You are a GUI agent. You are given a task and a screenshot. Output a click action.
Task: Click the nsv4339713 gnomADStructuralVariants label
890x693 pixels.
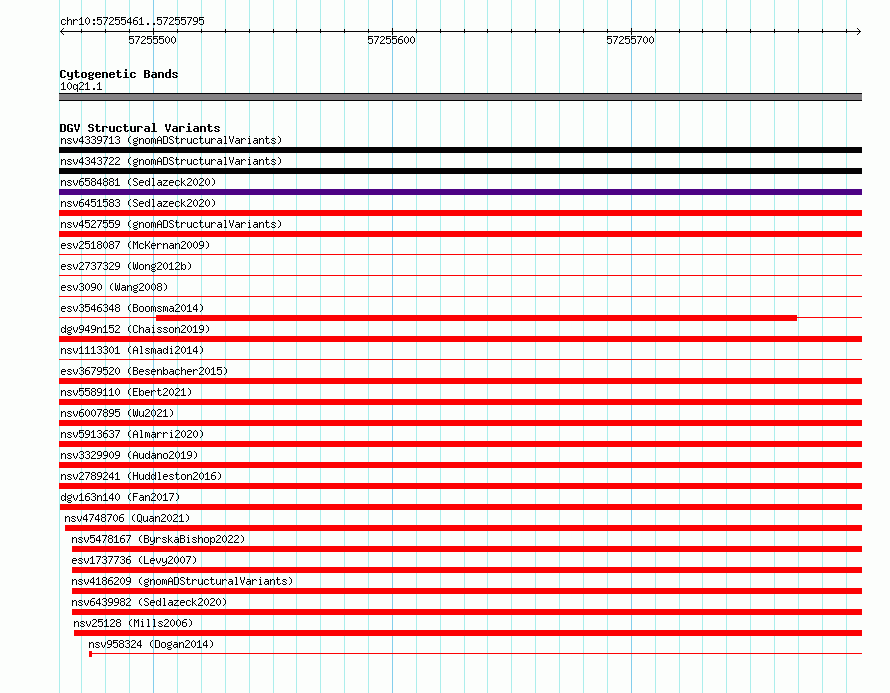point(171,140)
